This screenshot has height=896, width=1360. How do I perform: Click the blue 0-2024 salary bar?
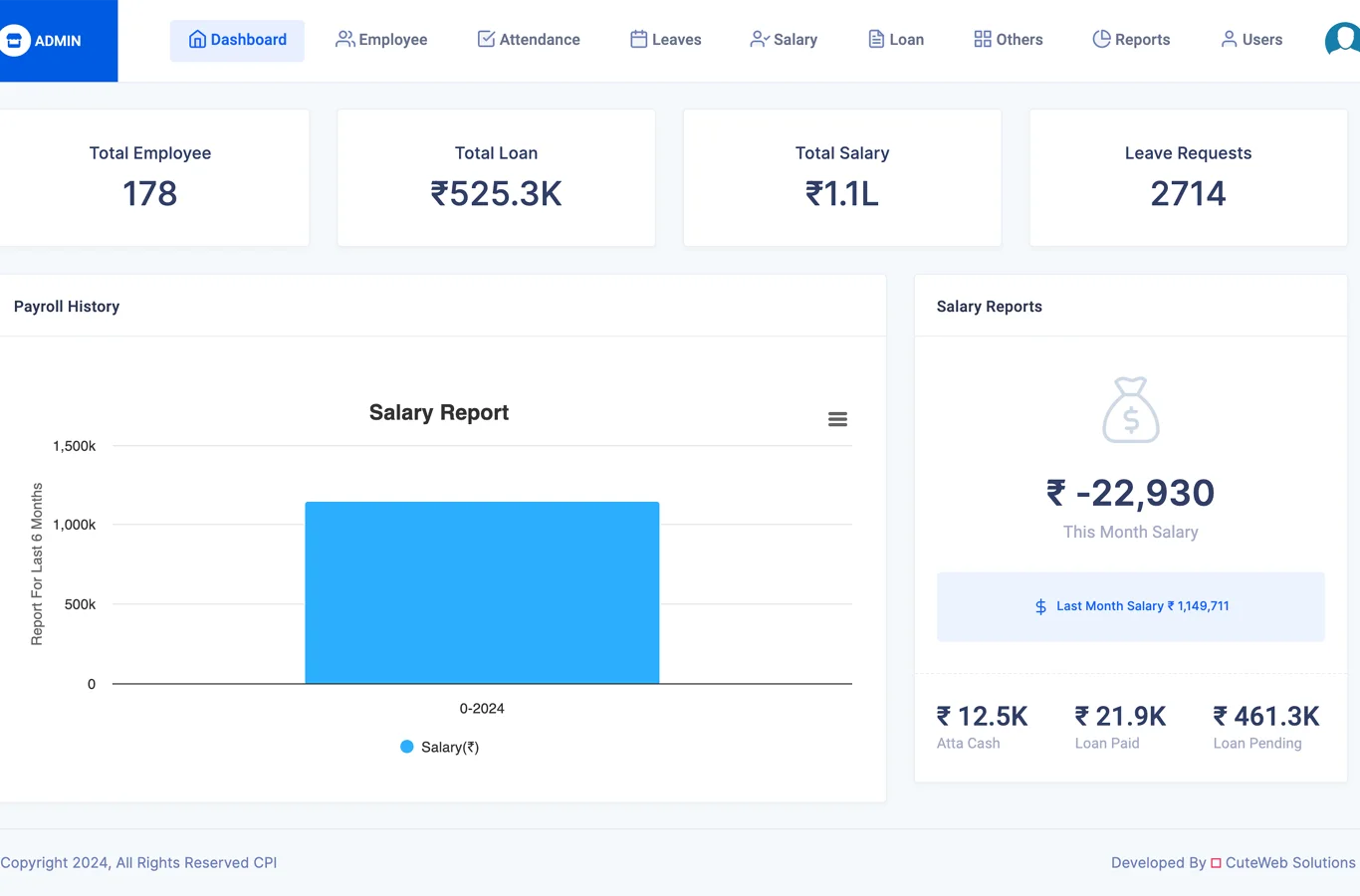click(x=482, y=592)
